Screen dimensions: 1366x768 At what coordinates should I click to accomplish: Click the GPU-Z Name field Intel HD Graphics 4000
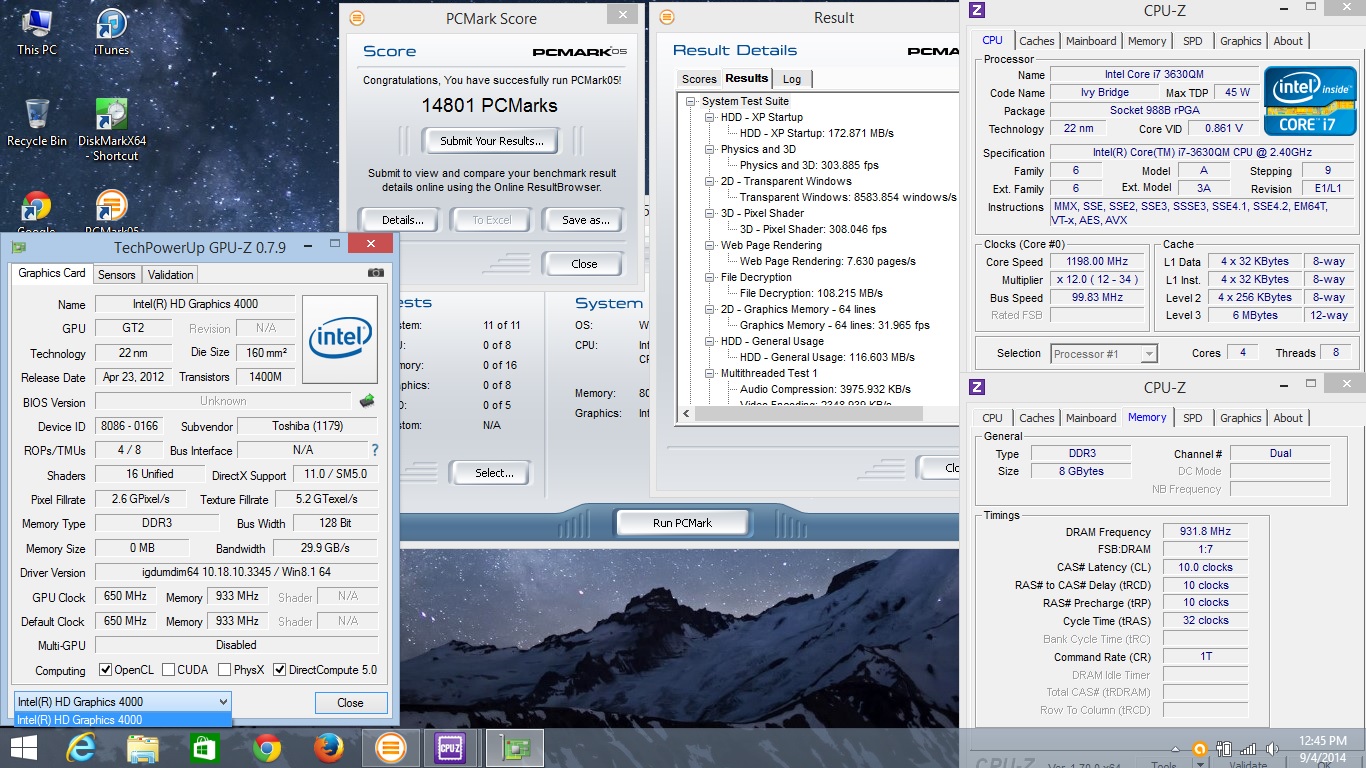195,304
